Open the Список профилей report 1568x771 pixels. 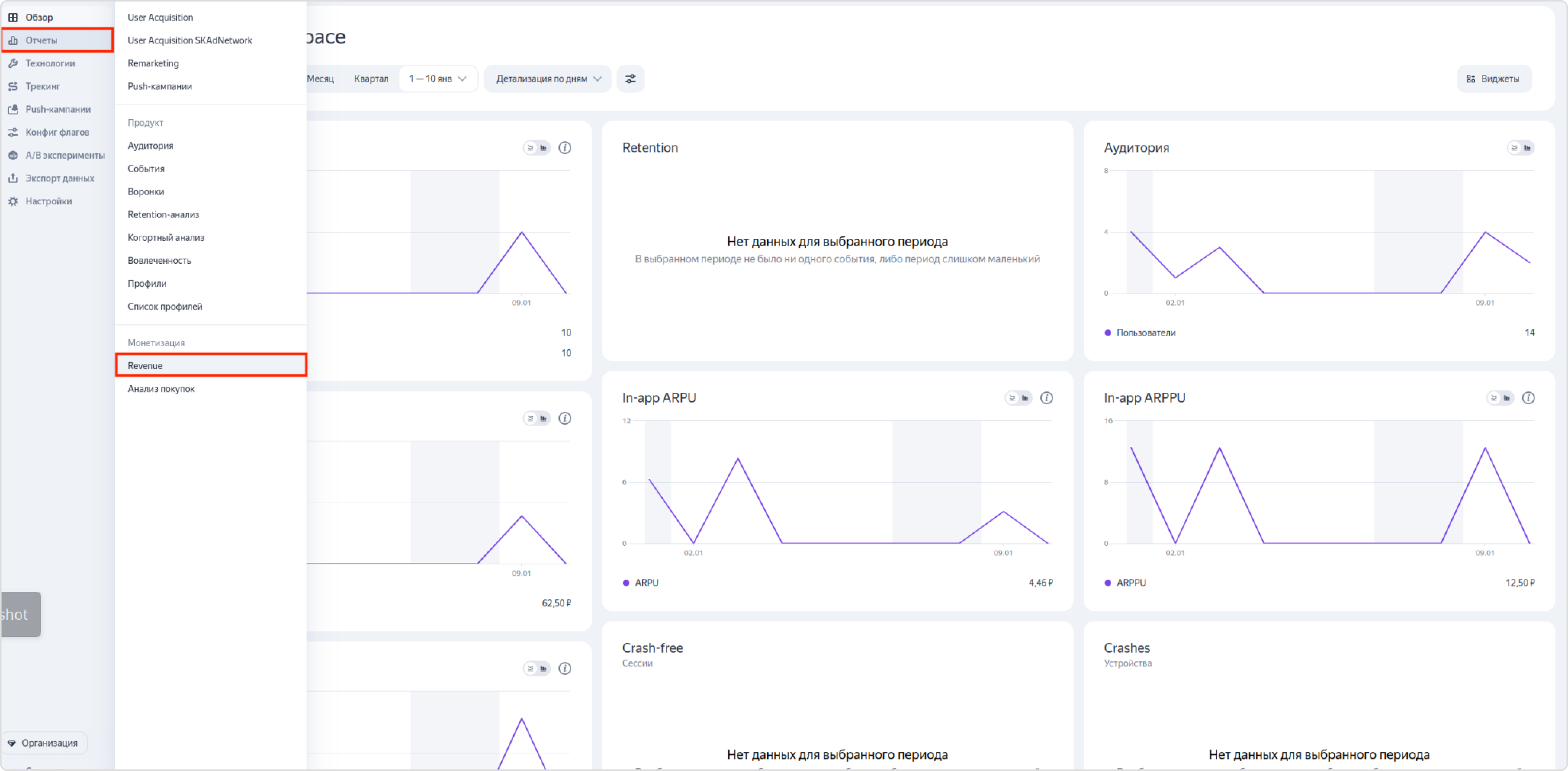point(165,307)
